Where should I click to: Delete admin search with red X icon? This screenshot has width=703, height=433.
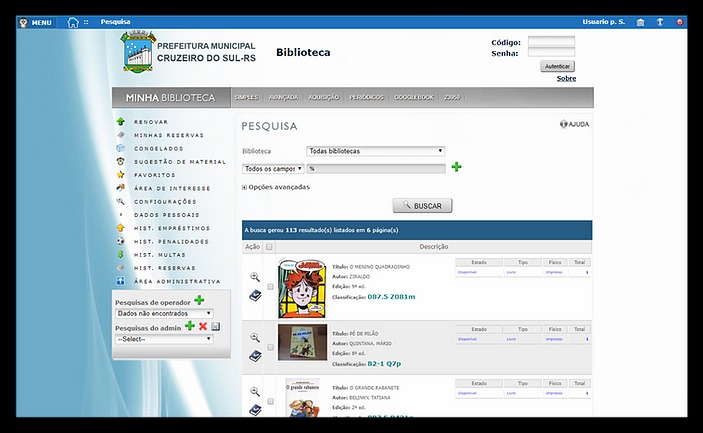(203, 327)
